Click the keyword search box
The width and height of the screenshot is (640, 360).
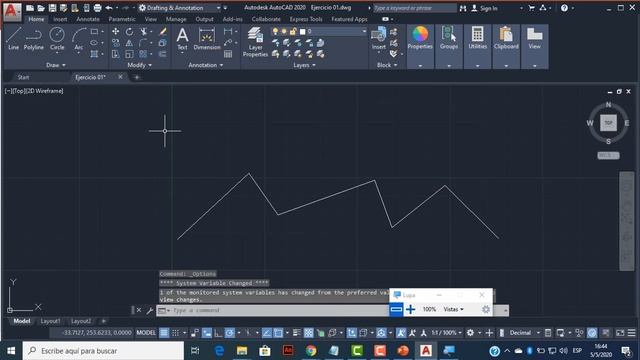415,8
